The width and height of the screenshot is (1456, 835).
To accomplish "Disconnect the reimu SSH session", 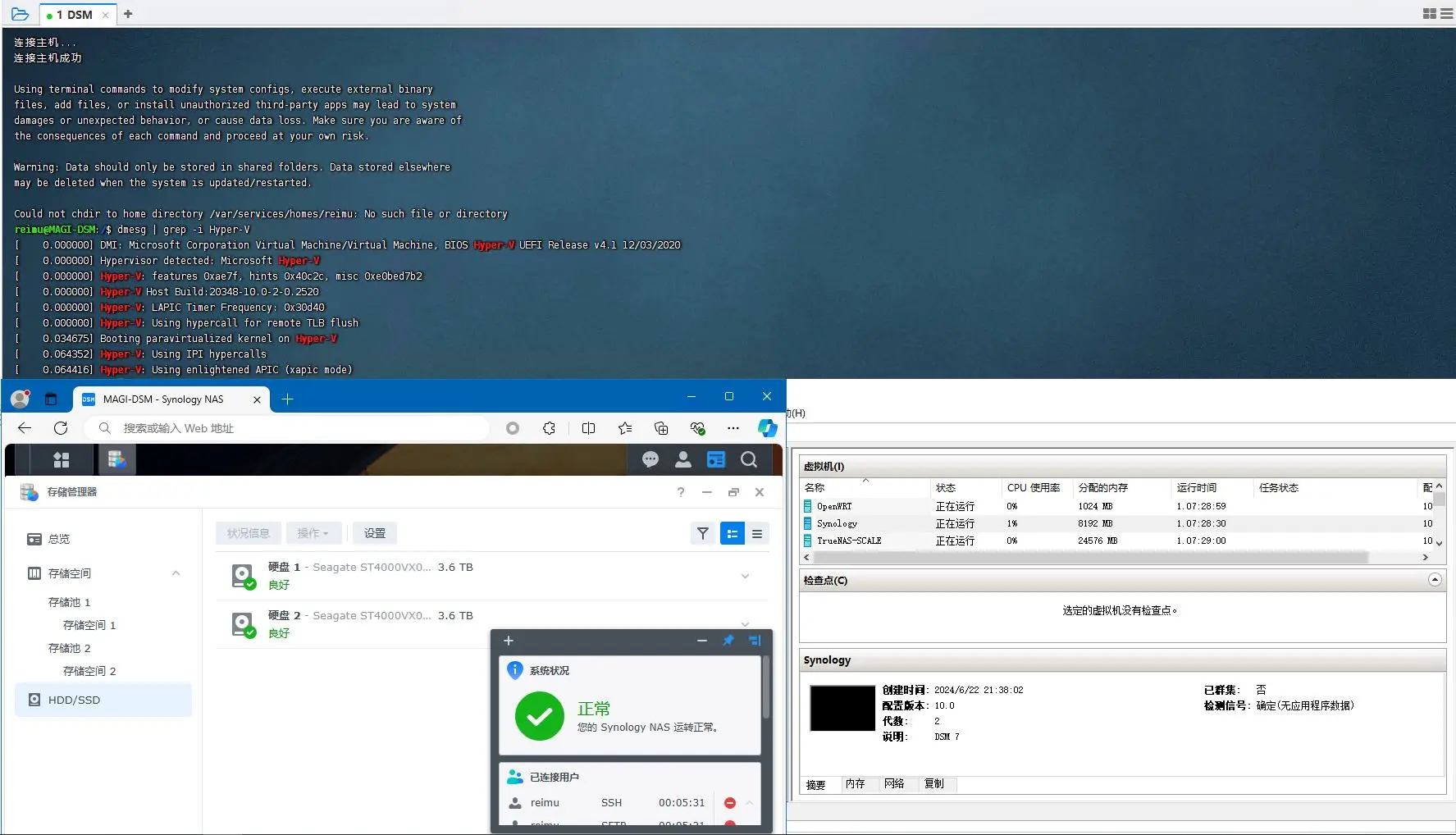I will click(730, 803).
